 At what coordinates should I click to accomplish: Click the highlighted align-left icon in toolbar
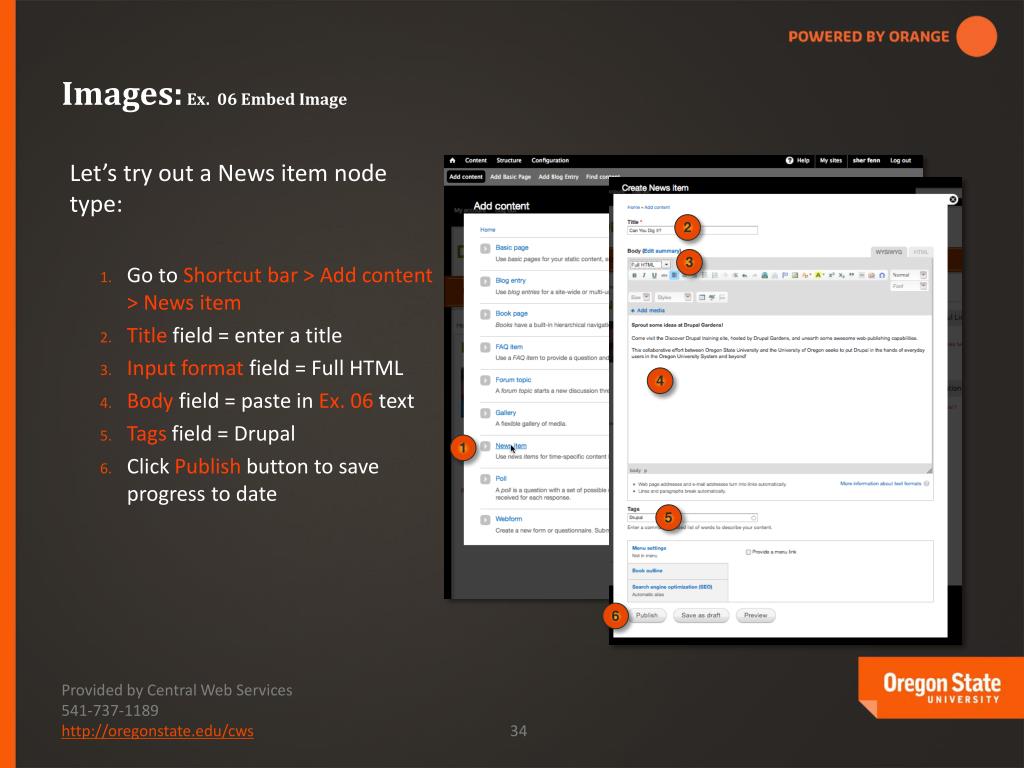[x=674, y=276]
